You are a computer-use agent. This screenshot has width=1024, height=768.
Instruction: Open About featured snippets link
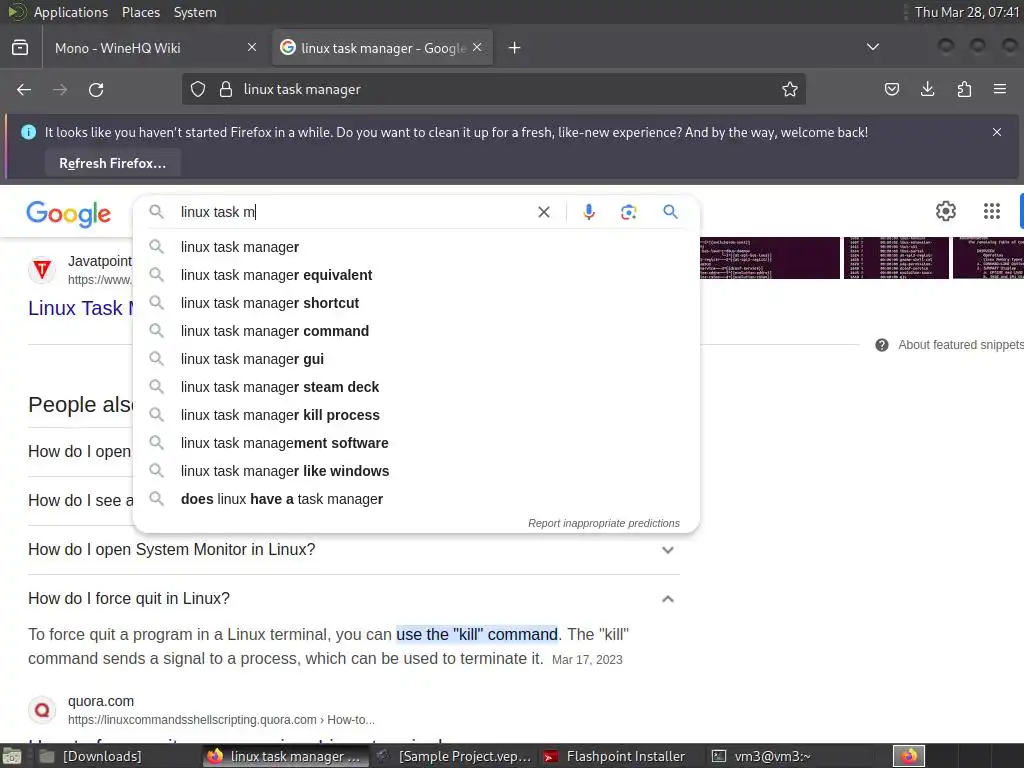pos(960,345)
